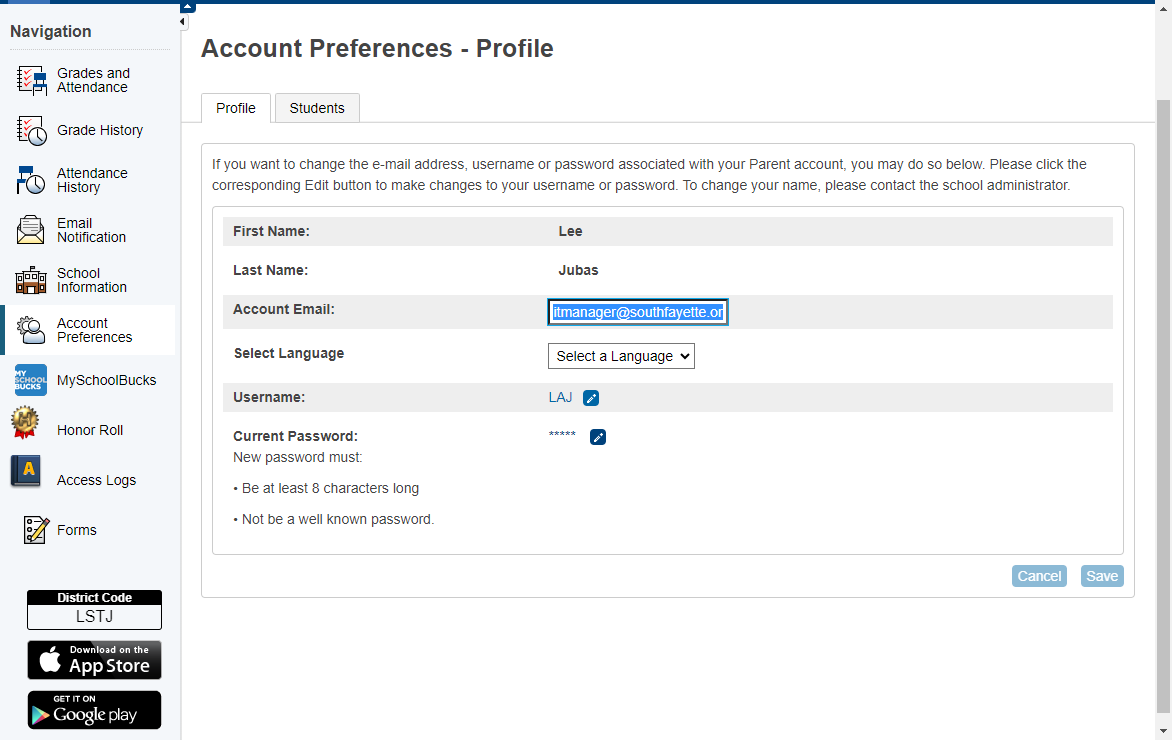Switch to the Profile tab
This screenshot has width=1172, height=740.
(x=236, y=108)
